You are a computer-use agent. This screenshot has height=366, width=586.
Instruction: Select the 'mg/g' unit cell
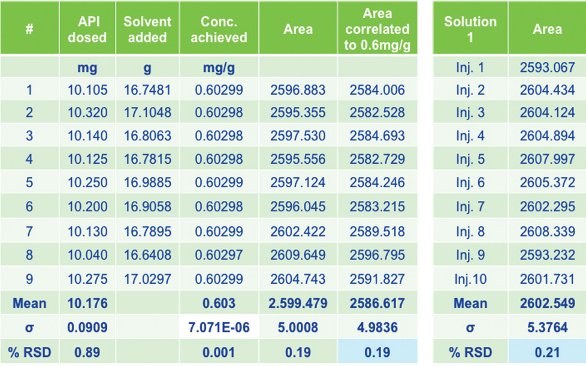tap(219, 68)
